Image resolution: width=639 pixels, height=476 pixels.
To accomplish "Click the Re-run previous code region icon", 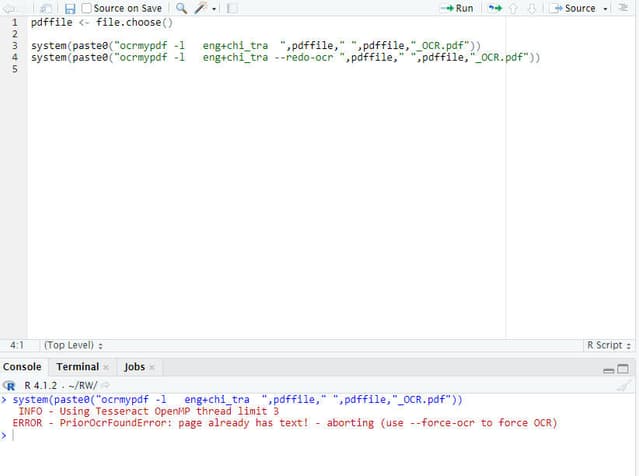I will [495, 8].
